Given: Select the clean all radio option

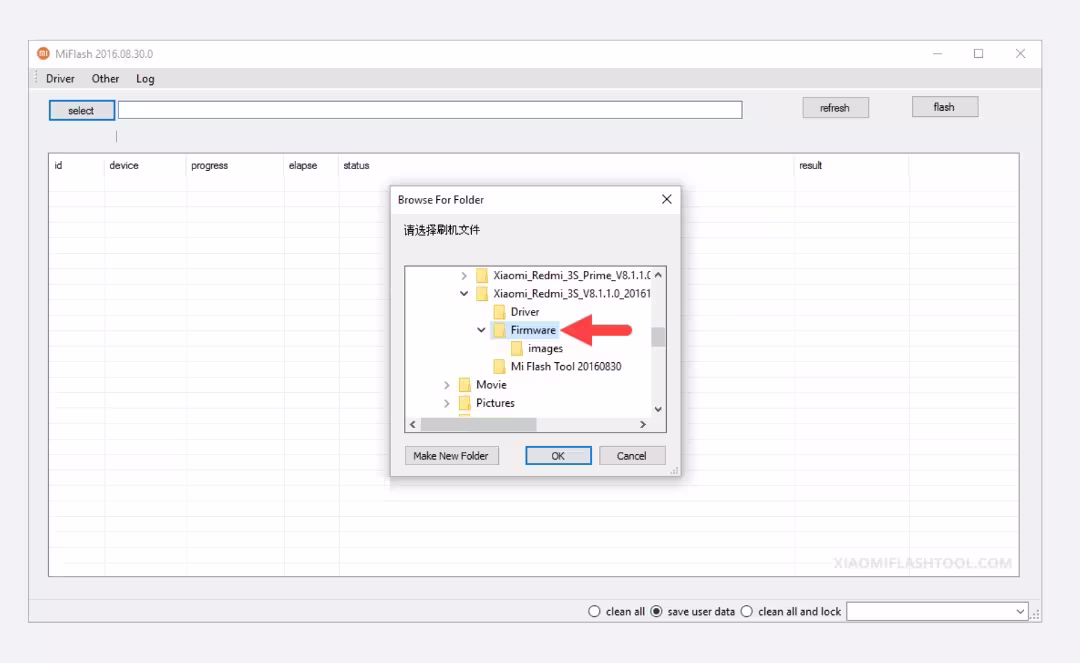Looking at the screenshot, I should [594, 612].
